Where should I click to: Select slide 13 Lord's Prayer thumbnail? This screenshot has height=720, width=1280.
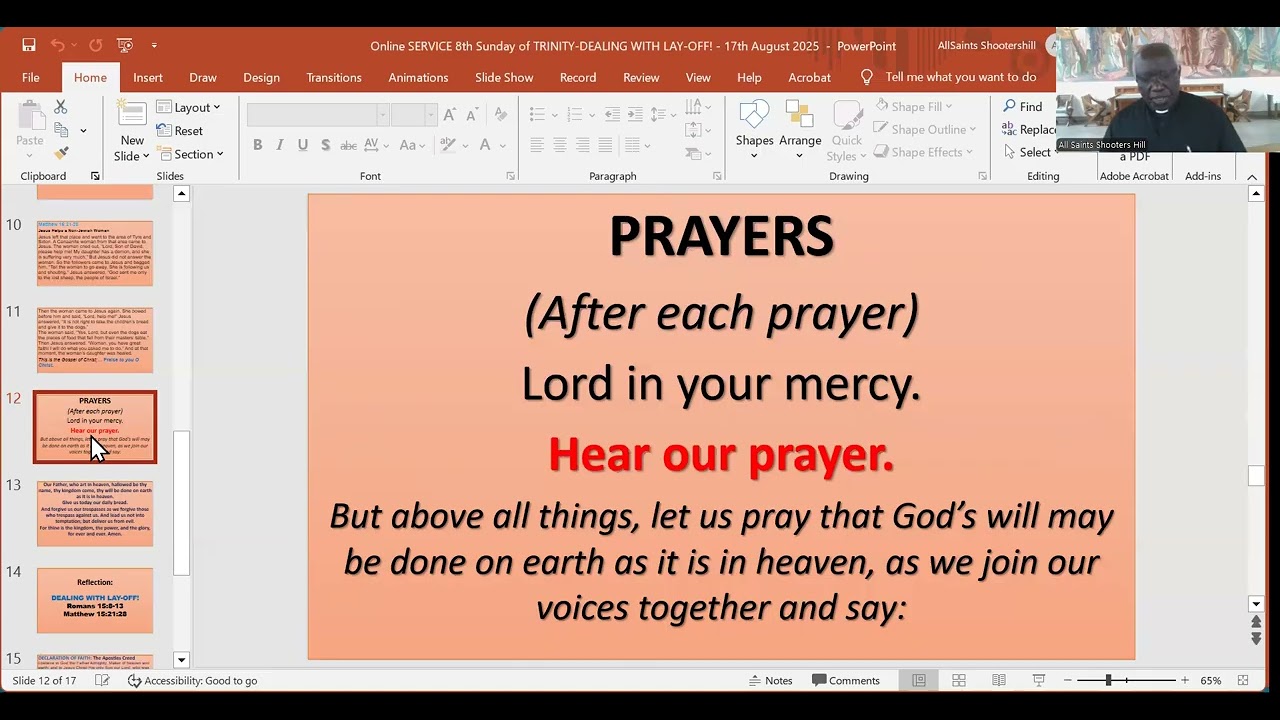point(95,513)
